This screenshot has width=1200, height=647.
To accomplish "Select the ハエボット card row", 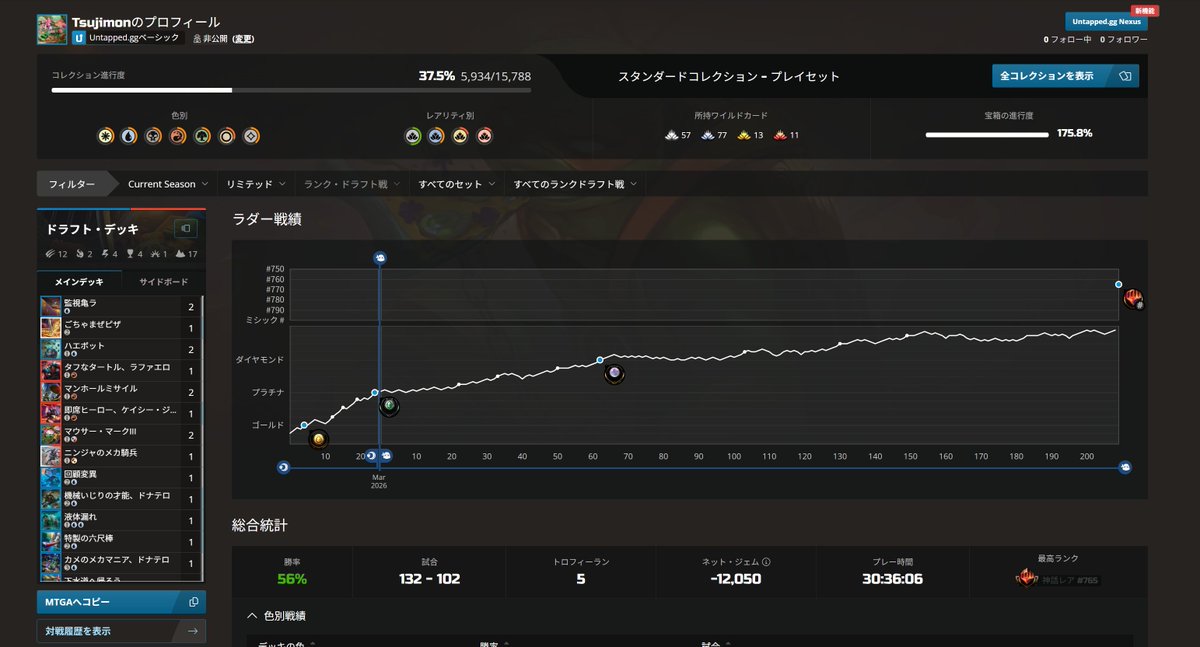I will point(120,349).
